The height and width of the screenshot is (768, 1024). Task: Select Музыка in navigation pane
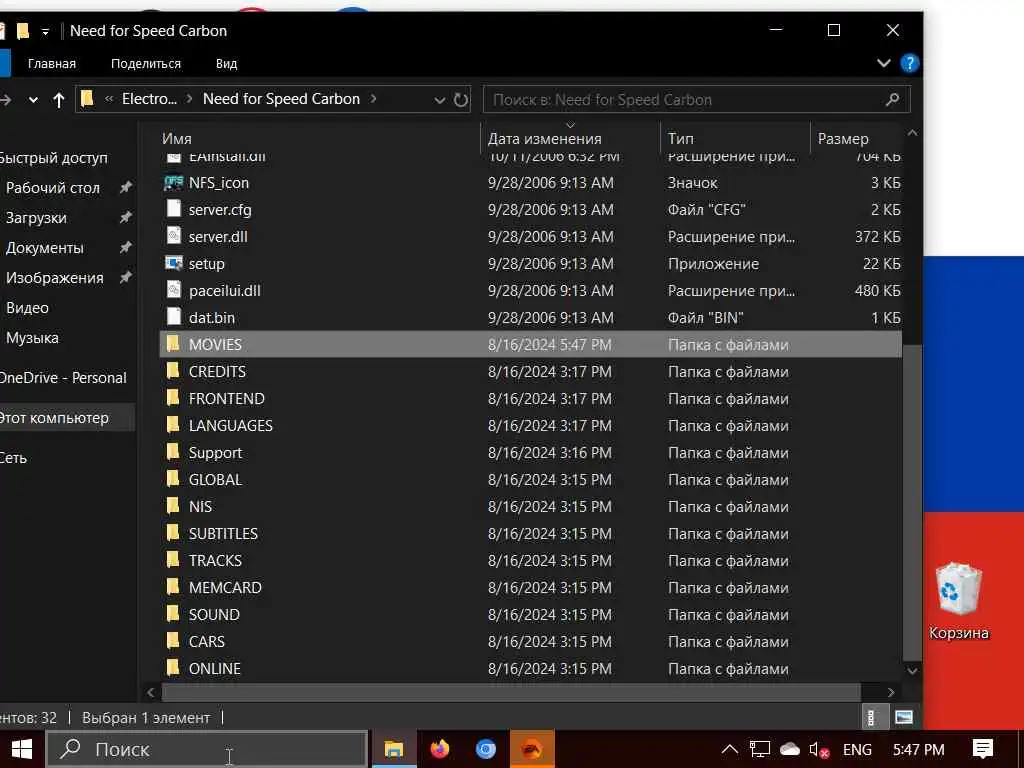click(x=32, y=338)
